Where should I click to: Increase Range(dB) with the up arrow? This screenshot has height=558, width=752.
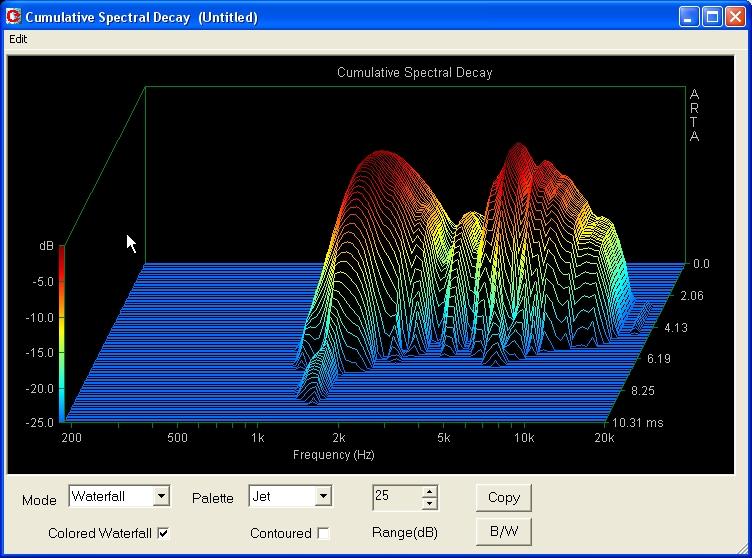(x=429, y=491)
